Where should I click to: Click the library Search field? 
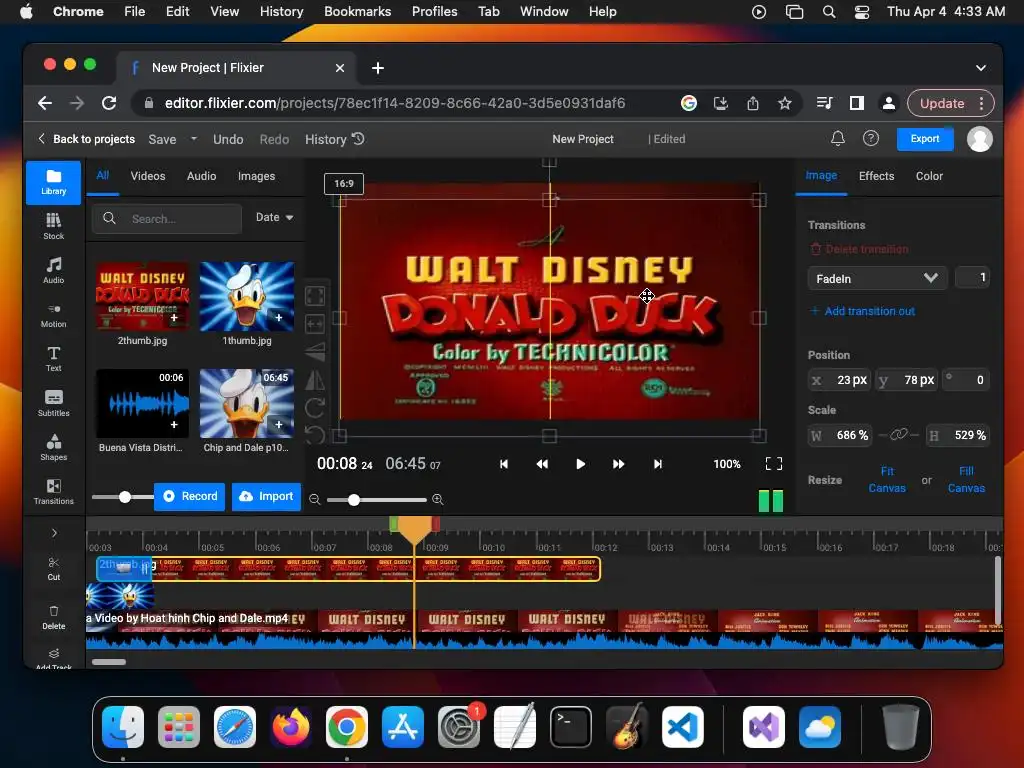(167, 218)
